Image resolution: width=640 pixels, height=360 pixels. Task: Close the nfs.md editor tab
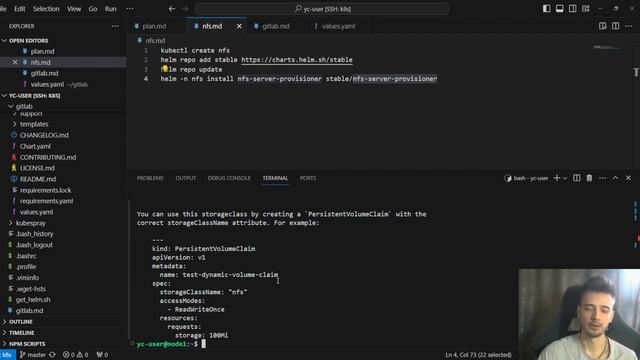pos(239,26)
